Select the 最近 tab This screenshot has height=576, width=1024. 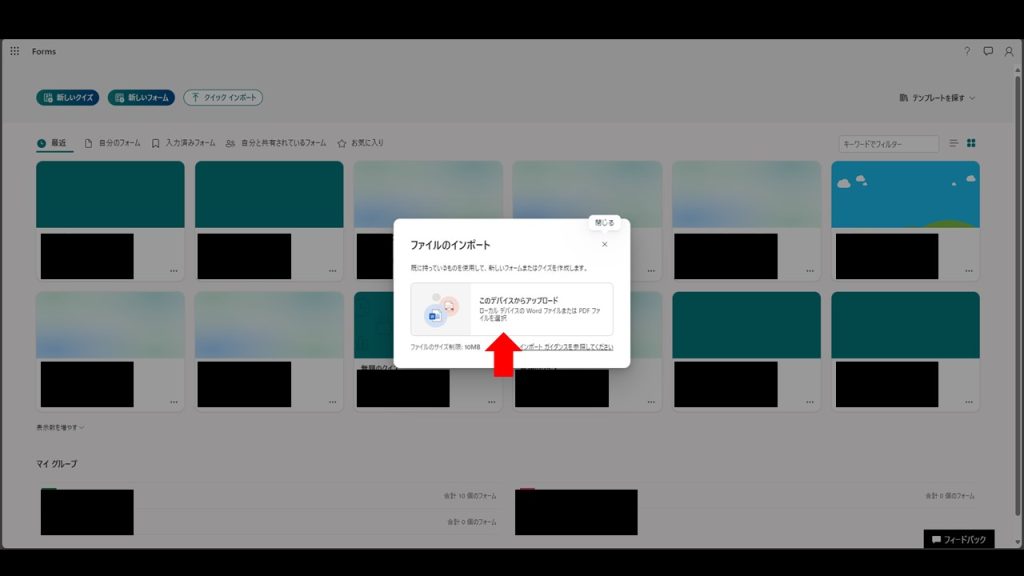point(54,143)
